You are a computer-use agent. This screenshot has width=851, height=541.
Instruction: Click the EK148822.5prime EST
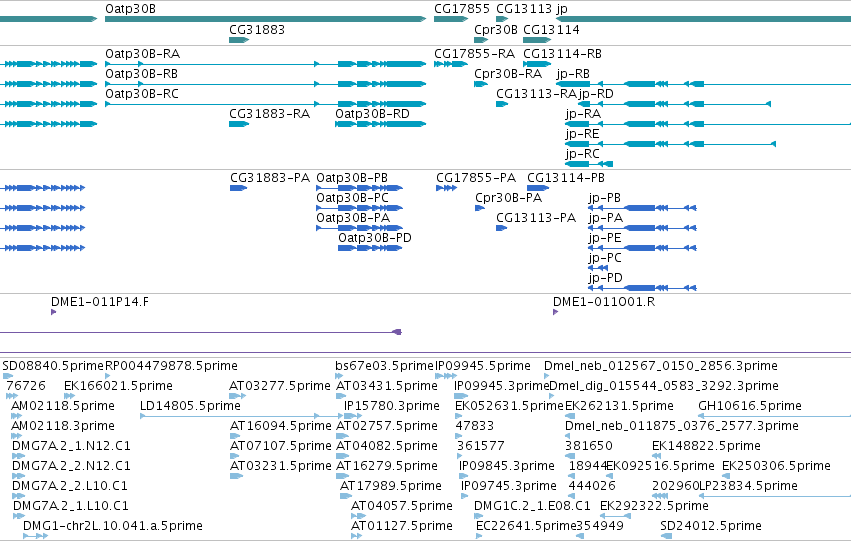pos(656,456)
